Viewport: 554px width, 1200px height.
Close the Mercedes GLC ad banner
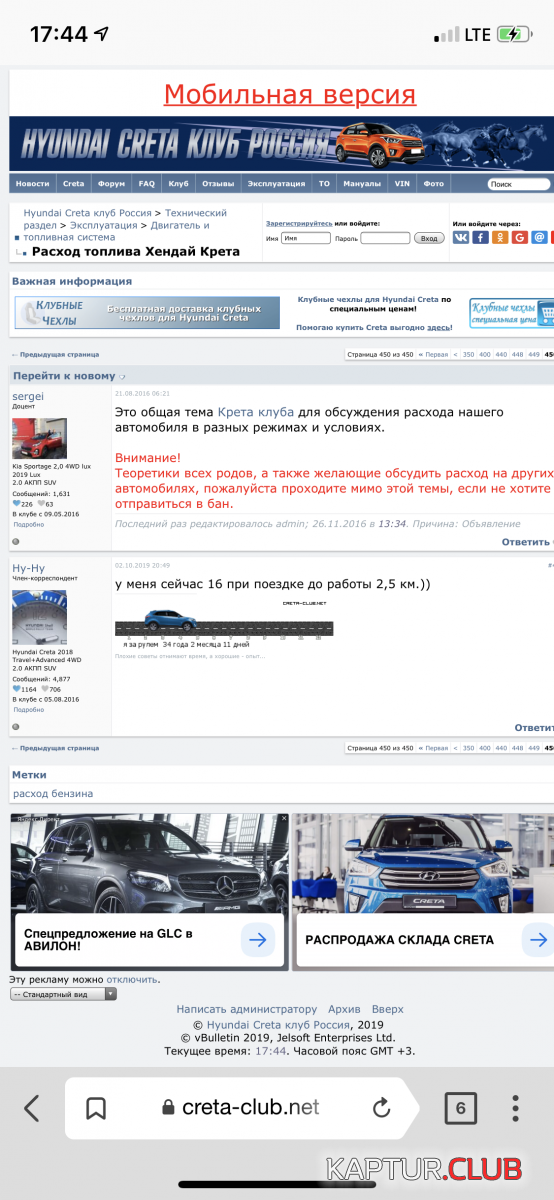(x=283, y=818)
